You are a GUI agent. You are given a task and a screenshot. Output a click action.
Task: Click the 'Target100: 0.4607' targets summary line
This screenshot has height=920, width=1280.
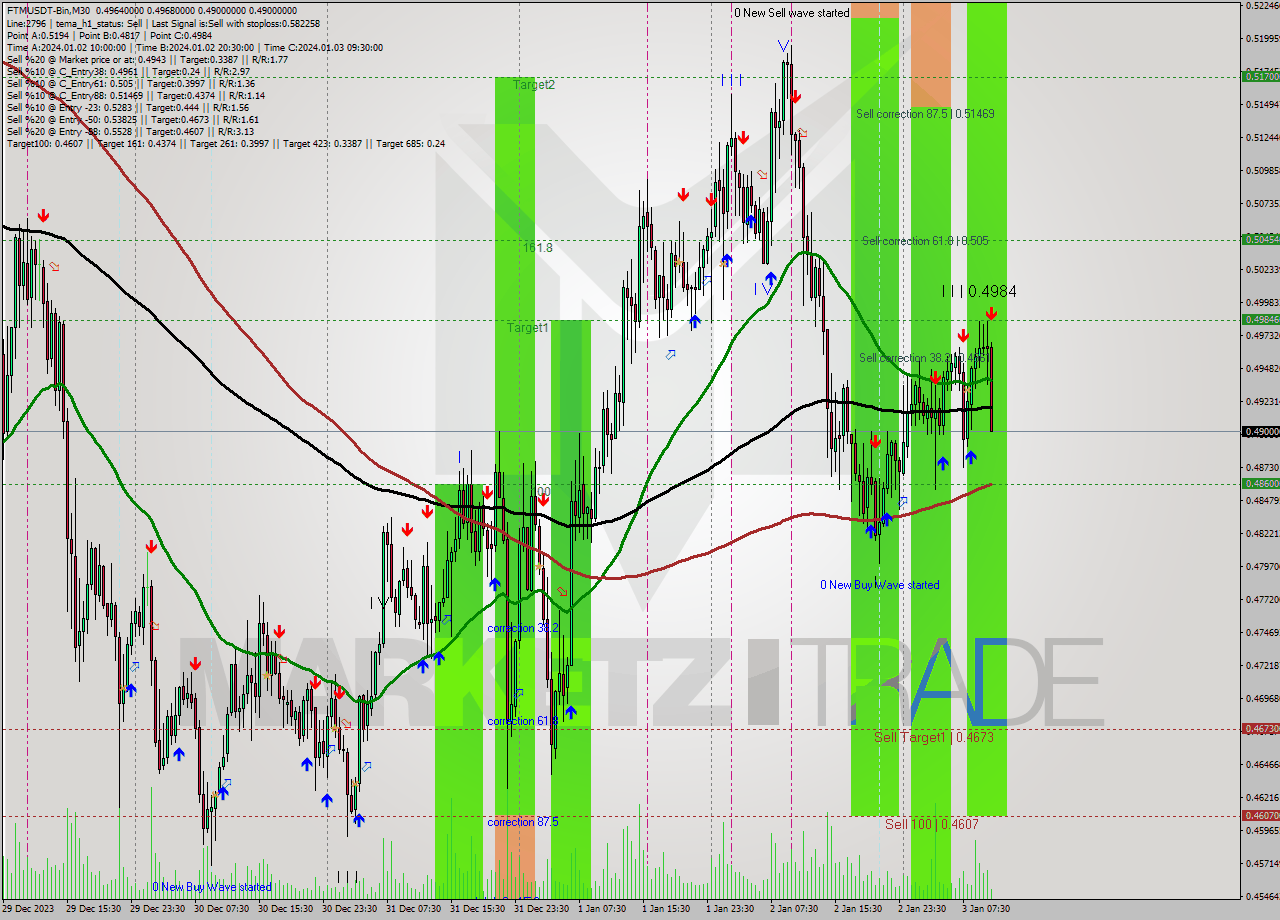tap(226, 143)
